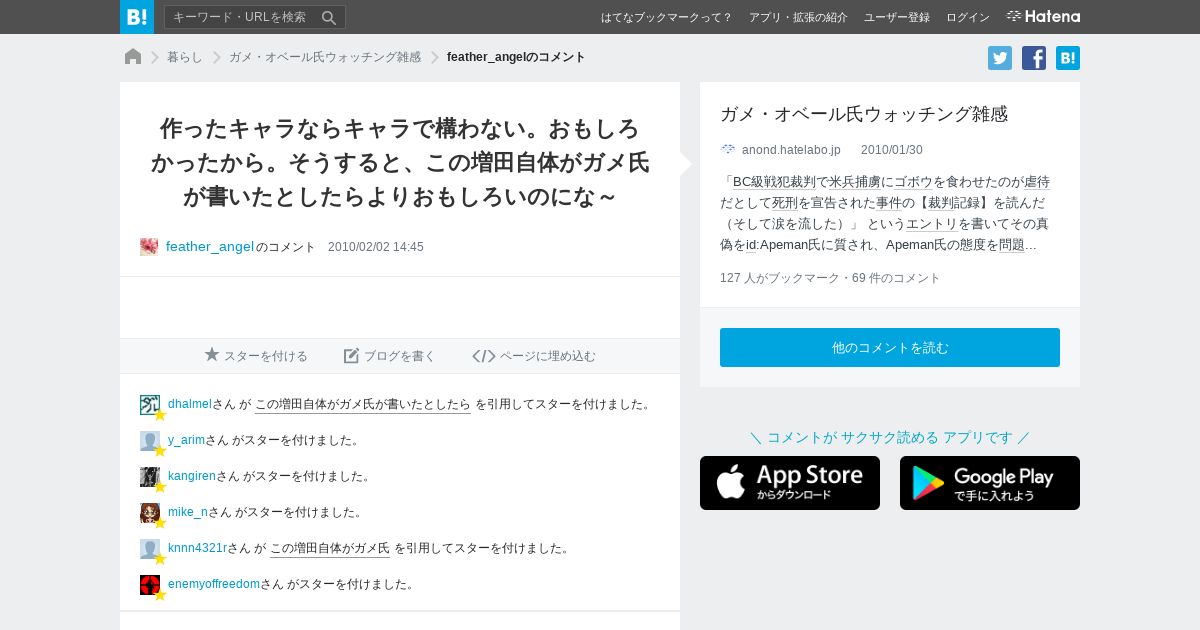1200x630 pixels.
Task: Open dhalmel user link
Action: (x=190, y=404)
